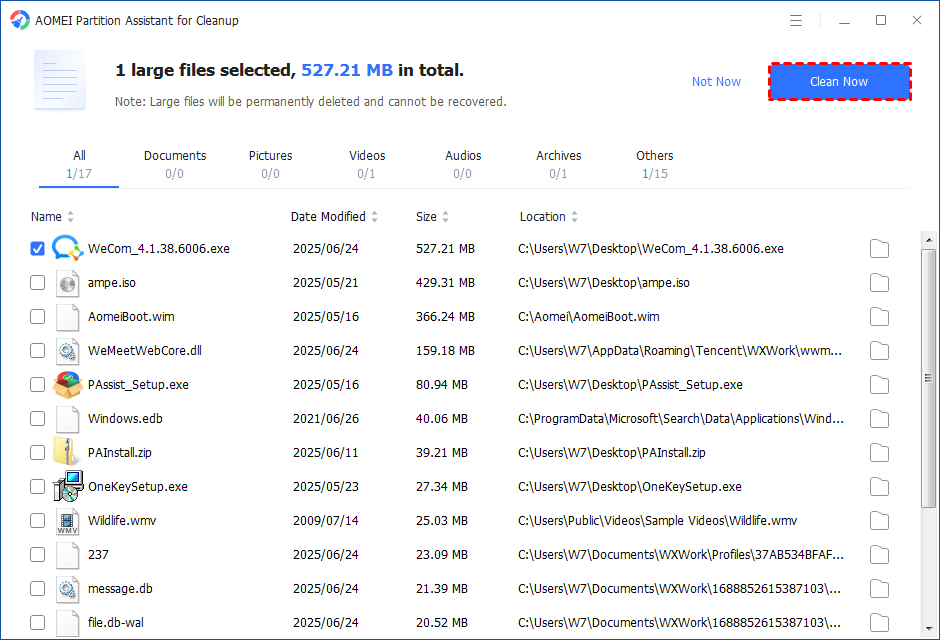The image size is (940, 640).
Task: Click the Not Now link
Action: click(716, 81)
